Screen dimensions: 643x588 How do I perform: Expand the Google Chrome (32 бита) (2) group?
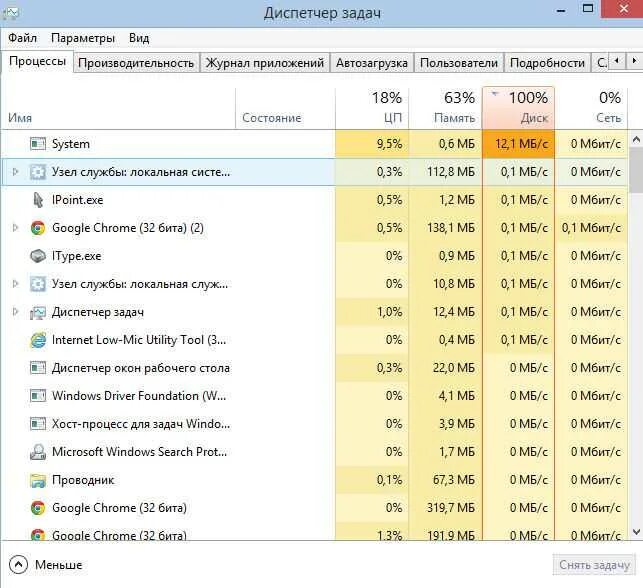coord(16,228)
